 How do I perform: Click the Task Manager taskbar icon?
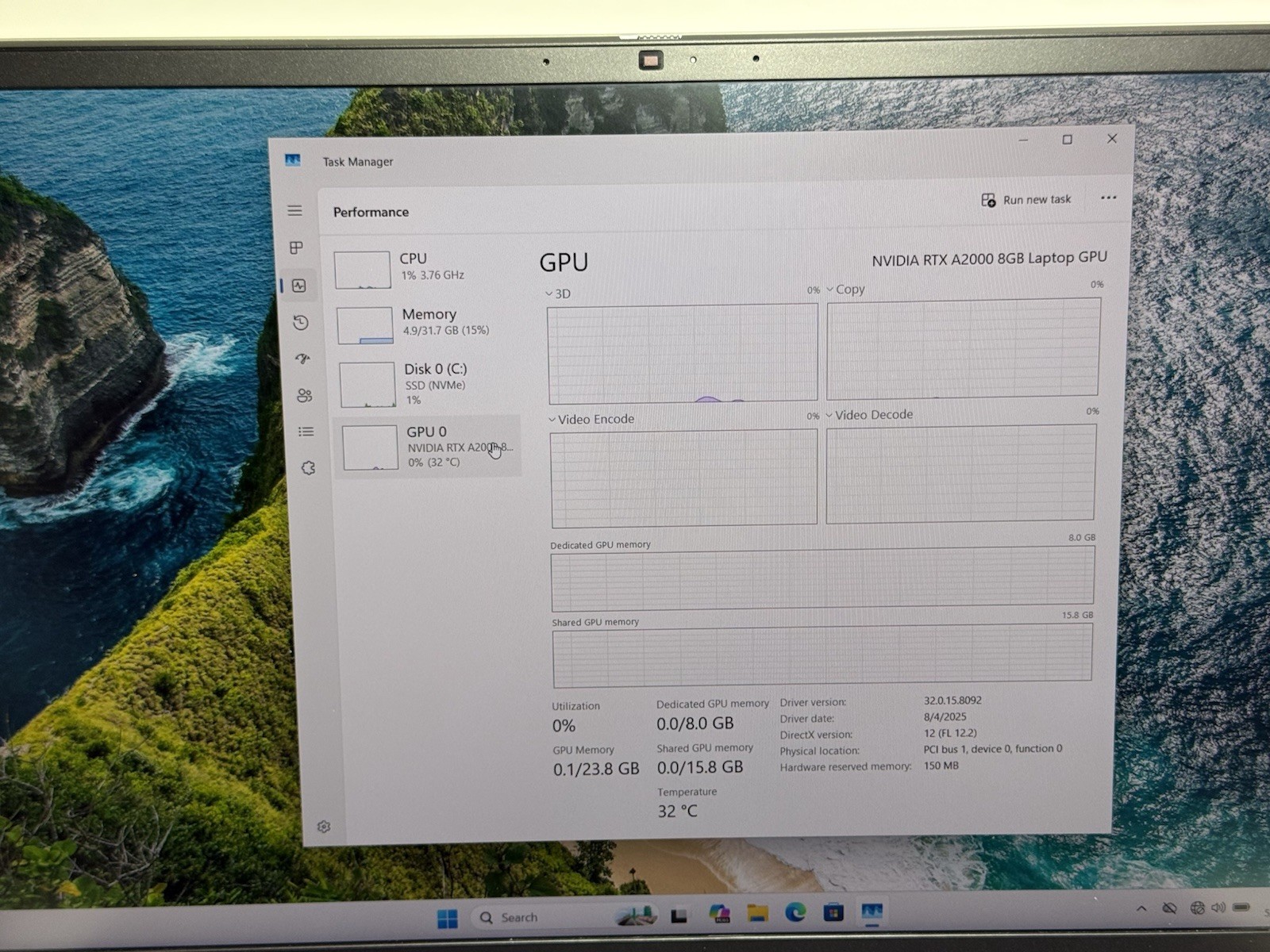(x=872, y=912)
